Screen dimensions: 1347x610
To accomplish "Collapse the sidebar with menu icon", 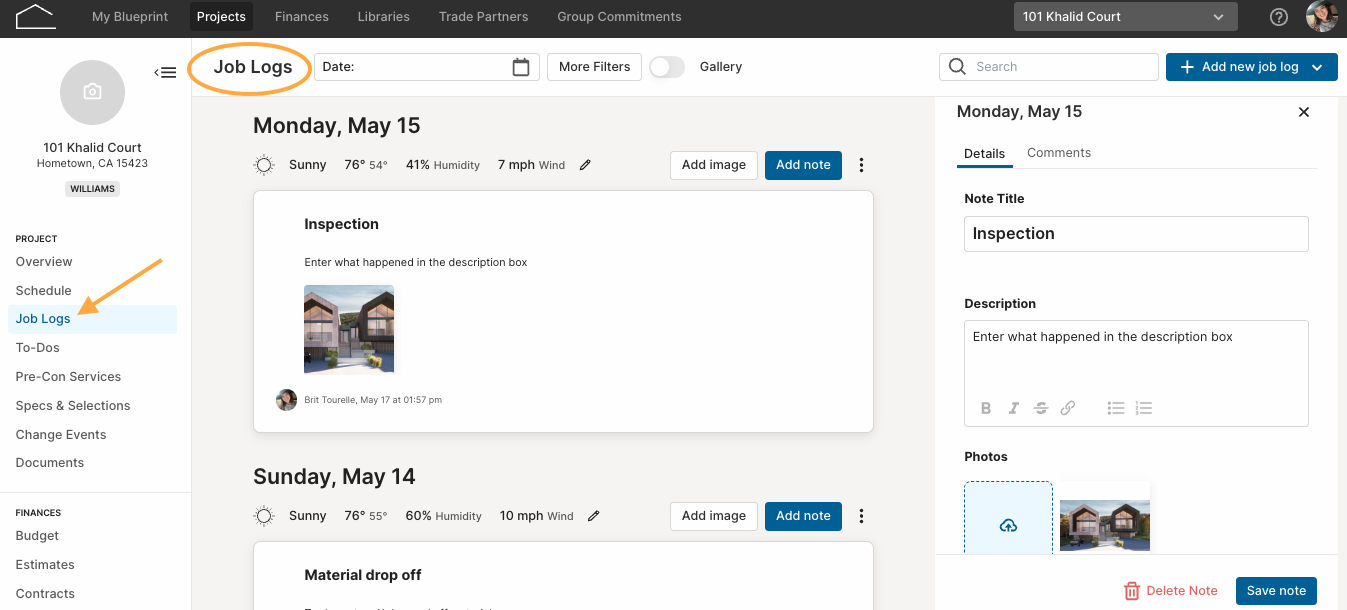I will click(165, 72).
